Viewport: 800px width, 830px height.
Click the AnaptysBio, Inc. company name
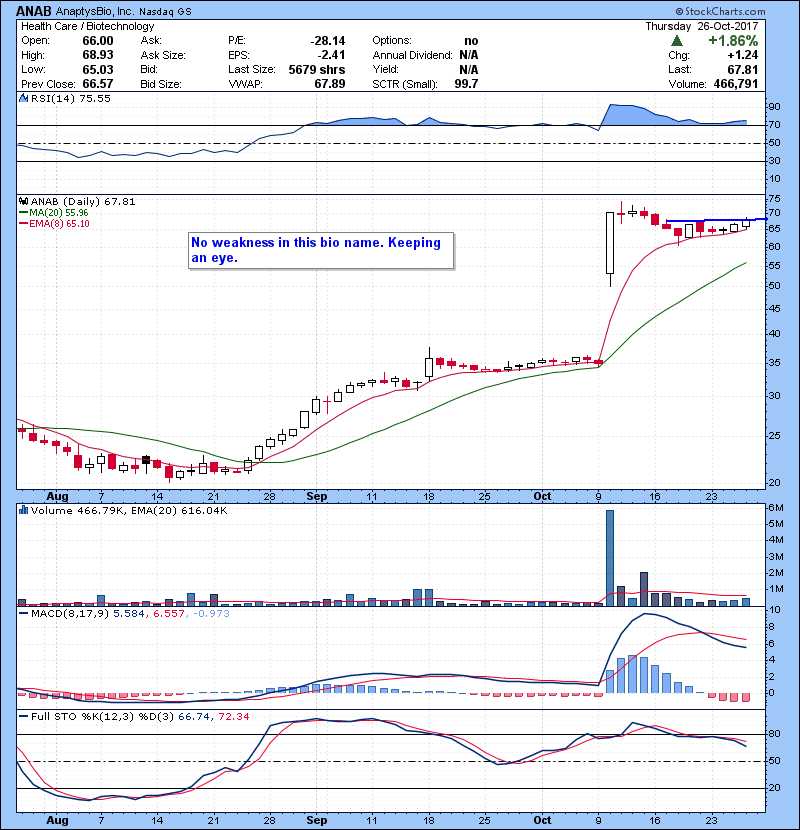point(95,12)
